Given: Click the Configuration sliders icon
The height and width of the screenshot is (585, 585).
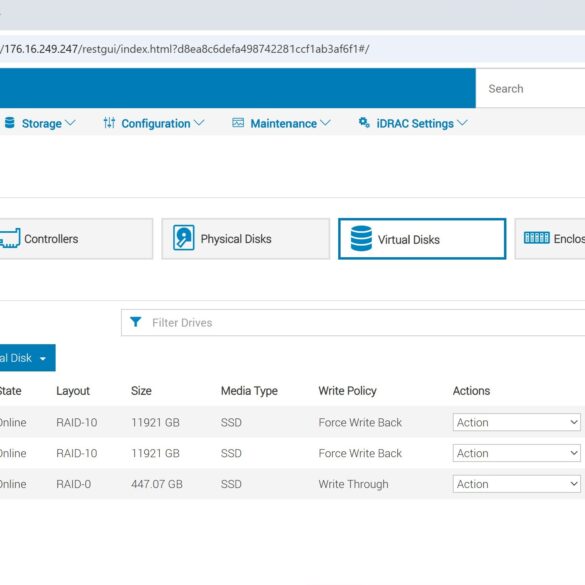Looking at the screenshot, I should click(x=109, y=122).
